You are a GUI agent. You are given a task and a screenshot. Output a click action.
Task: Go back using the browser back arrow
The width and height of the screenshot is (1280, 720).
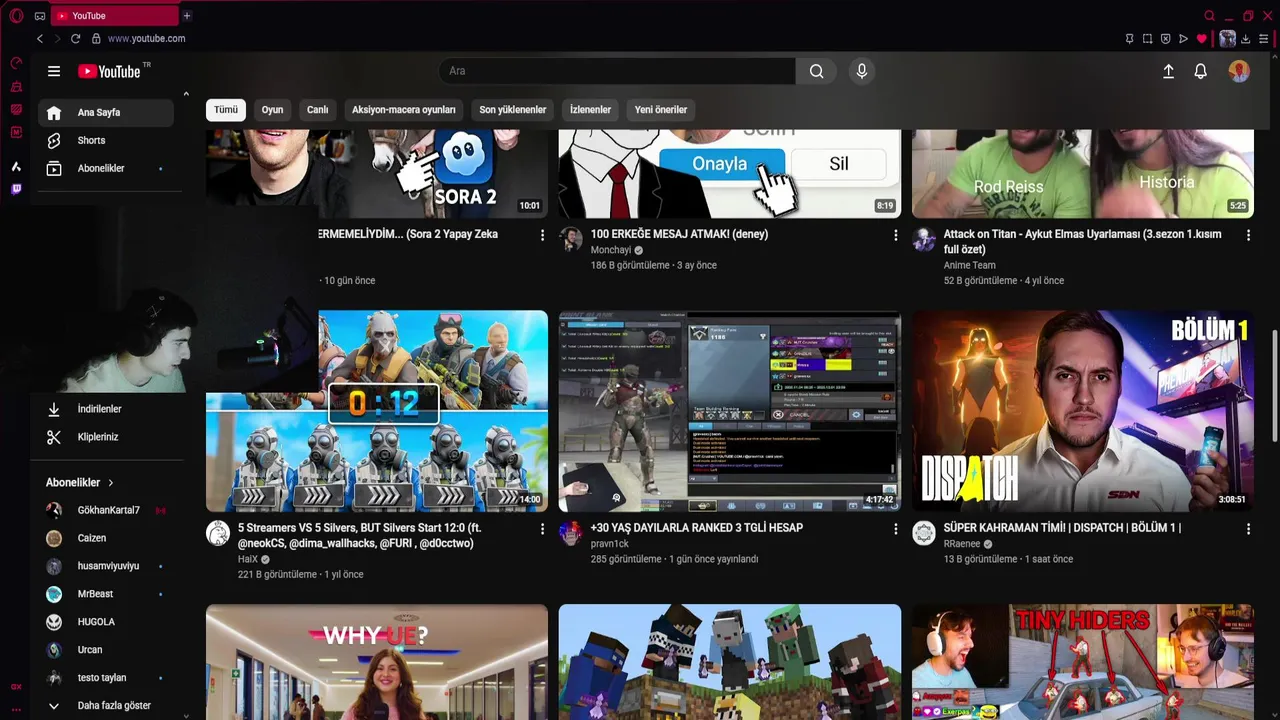tap(40, 39)
